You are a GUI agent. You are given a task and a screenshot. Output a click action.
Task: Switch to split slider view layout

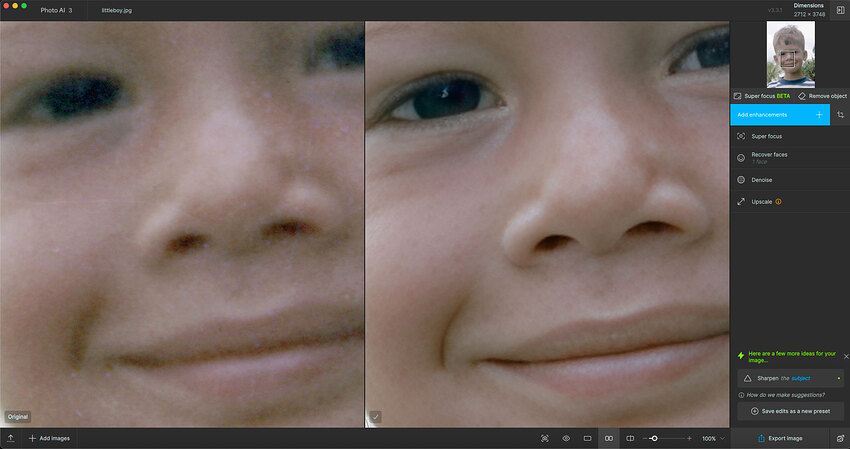click(630, 438)
